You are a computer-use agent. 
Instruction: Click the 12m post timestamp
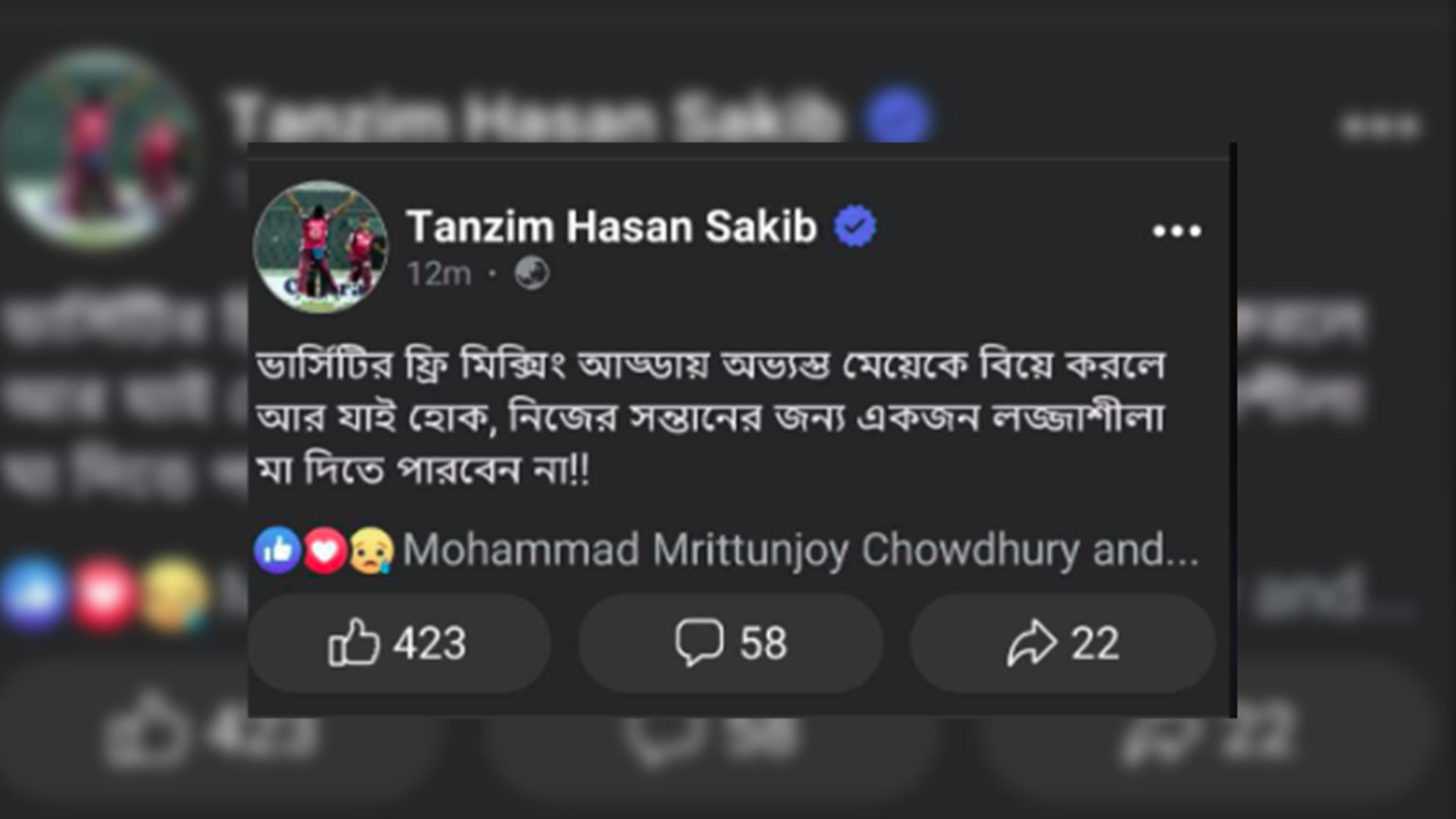point(439,274)
